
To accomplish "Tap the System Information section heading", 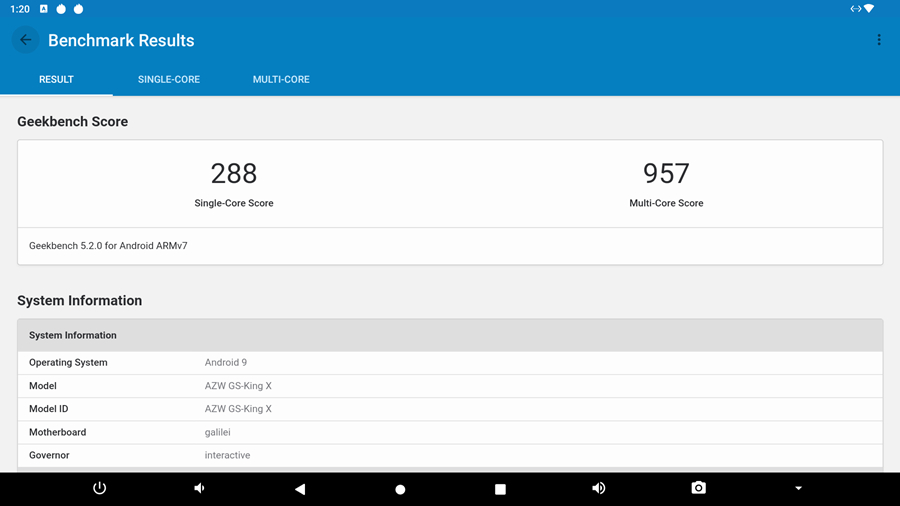I will 80,301.
